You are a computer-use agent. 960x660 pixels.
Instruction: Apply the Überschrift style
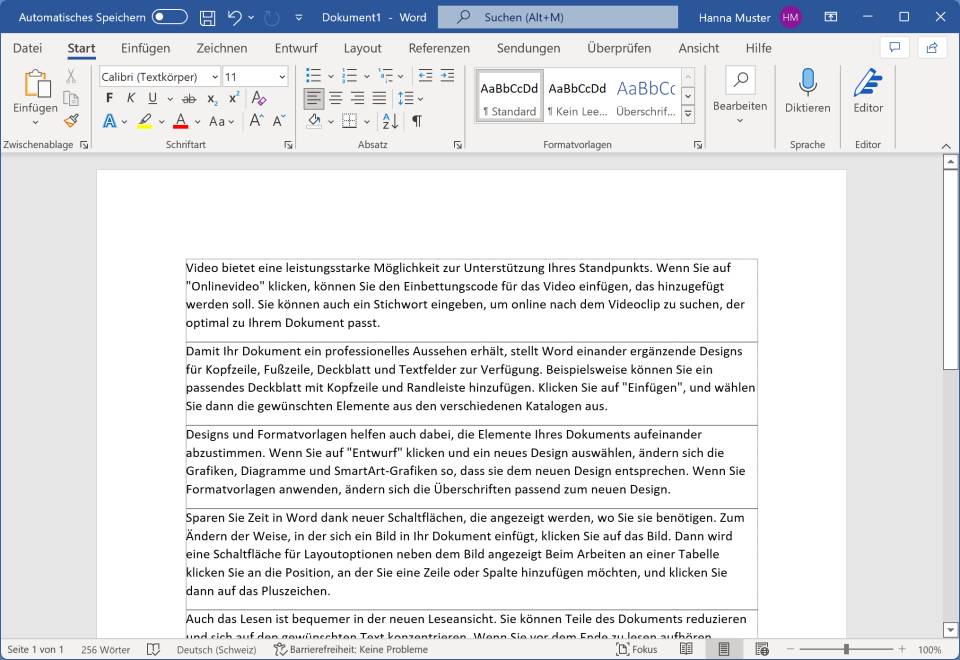pyautogui.click(x=646, y=96)
